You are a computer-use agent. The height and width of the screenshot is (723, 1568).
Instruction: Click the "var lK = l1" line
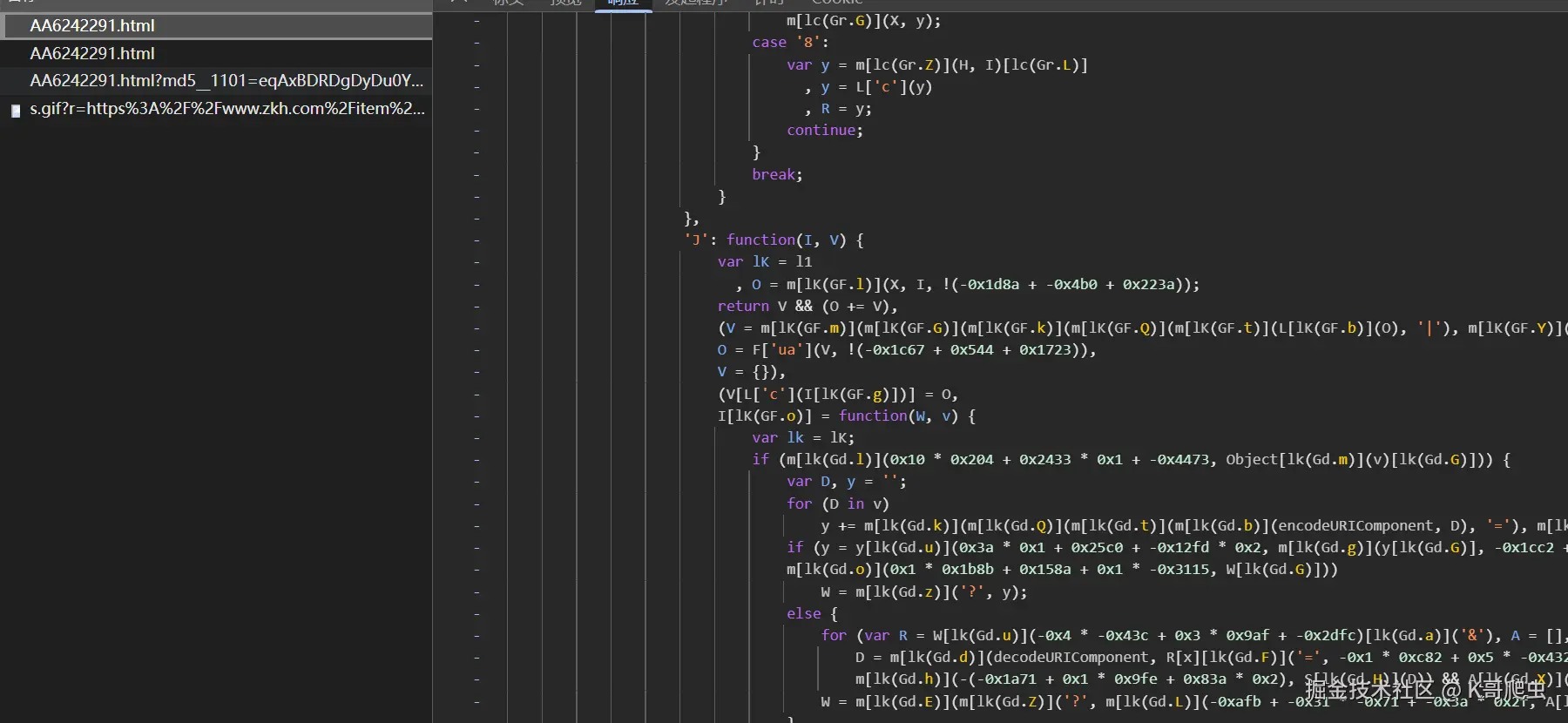765,262
